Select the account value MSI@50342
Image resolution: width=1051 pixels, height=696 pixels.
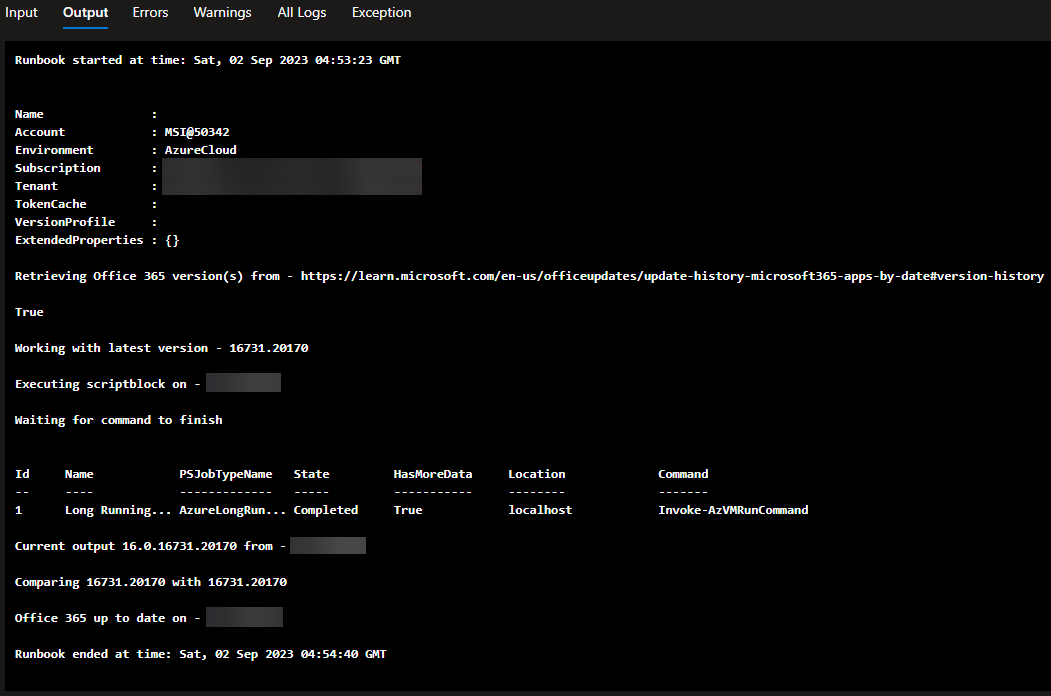pos(197,131)
